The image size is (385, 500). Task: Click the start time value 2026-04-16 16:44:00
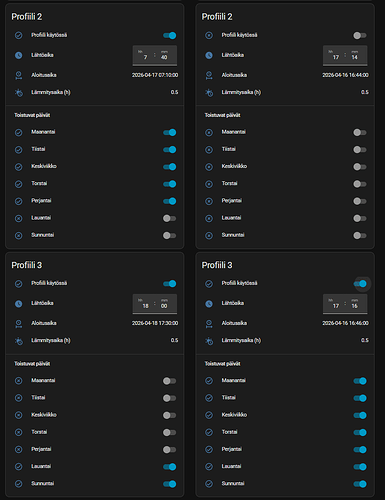tap(345, 75)
